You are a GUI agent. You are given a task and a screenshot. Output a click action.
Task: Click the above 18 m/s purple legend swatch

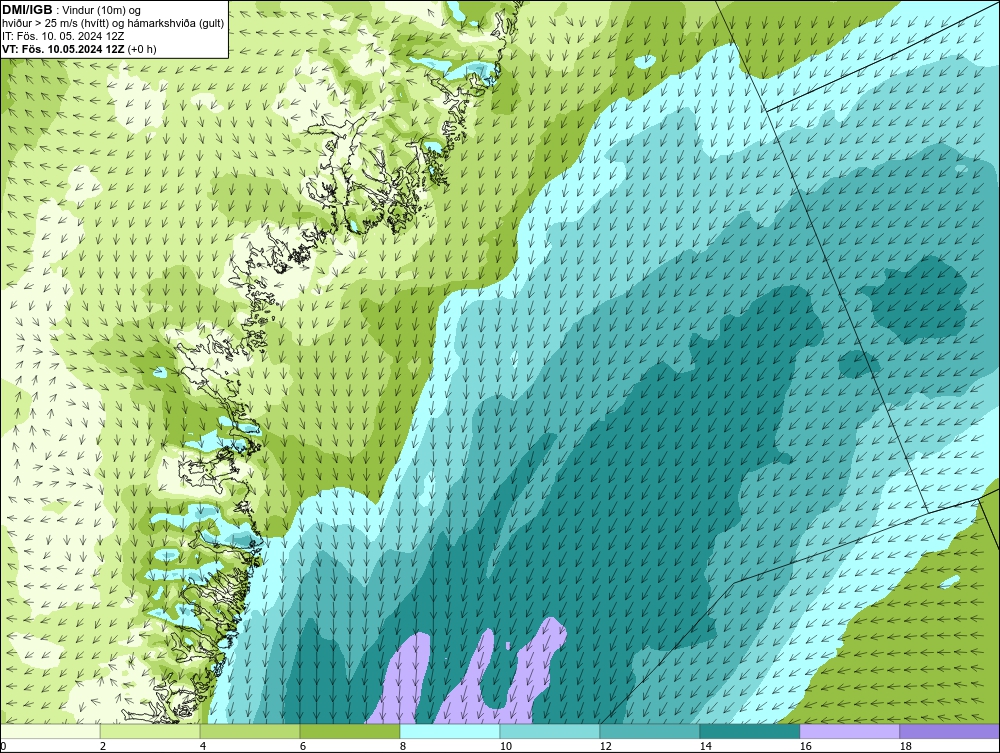(949, 731)
